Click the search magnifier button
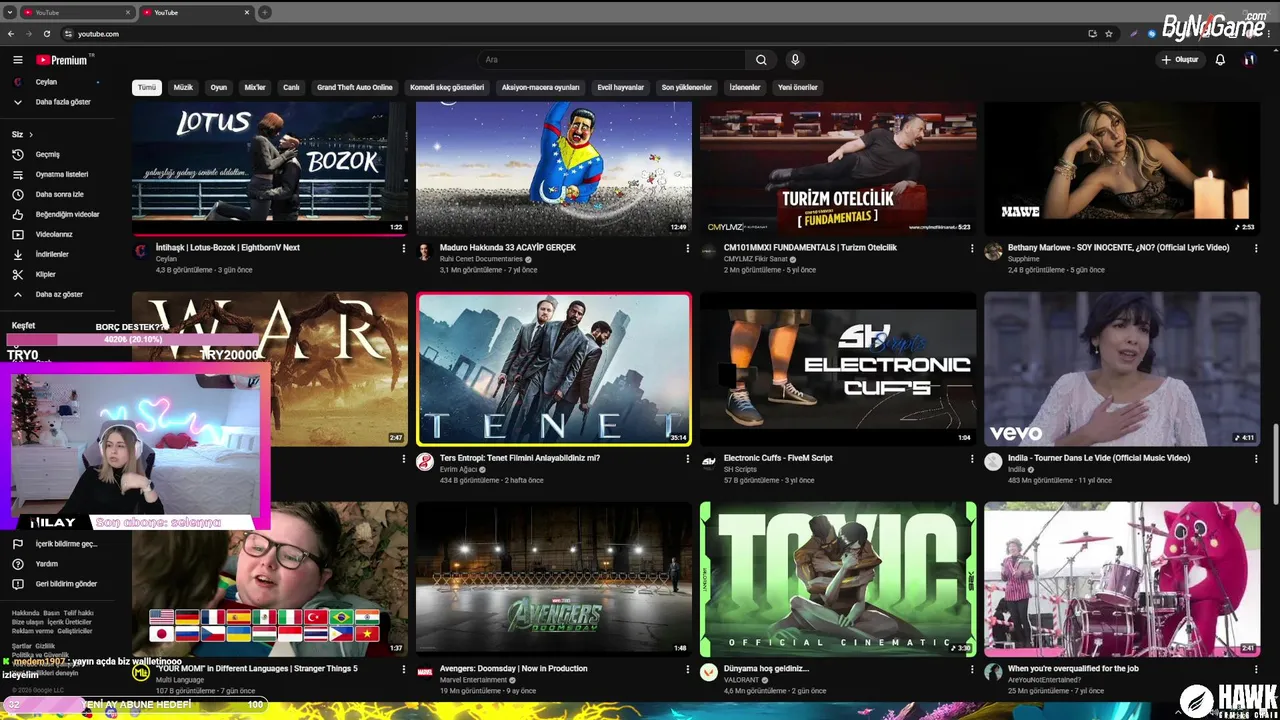This screenshot has height=720, width=1280. [761, 60]
